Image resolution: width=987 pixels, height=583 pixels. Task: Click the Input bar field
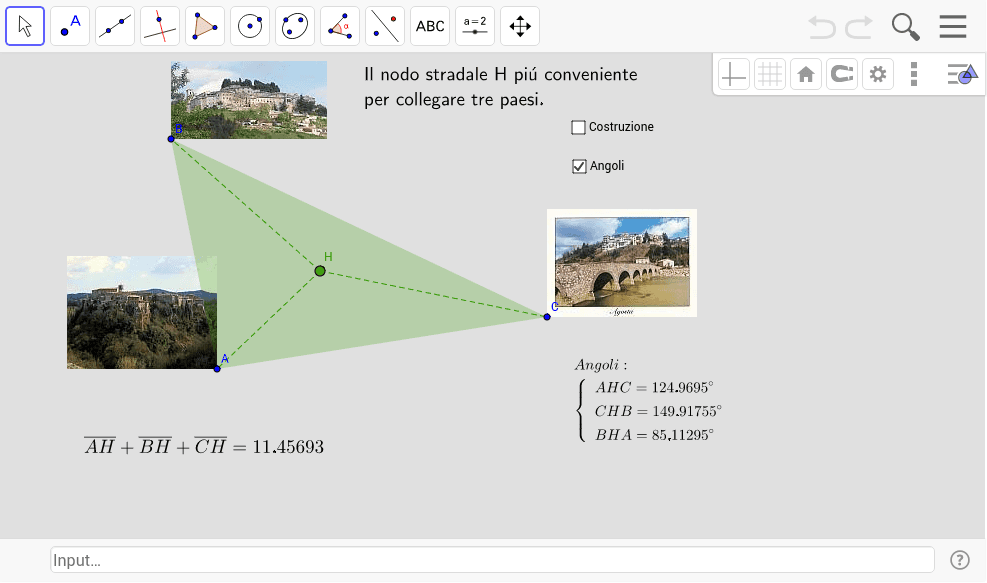point(492,560)
